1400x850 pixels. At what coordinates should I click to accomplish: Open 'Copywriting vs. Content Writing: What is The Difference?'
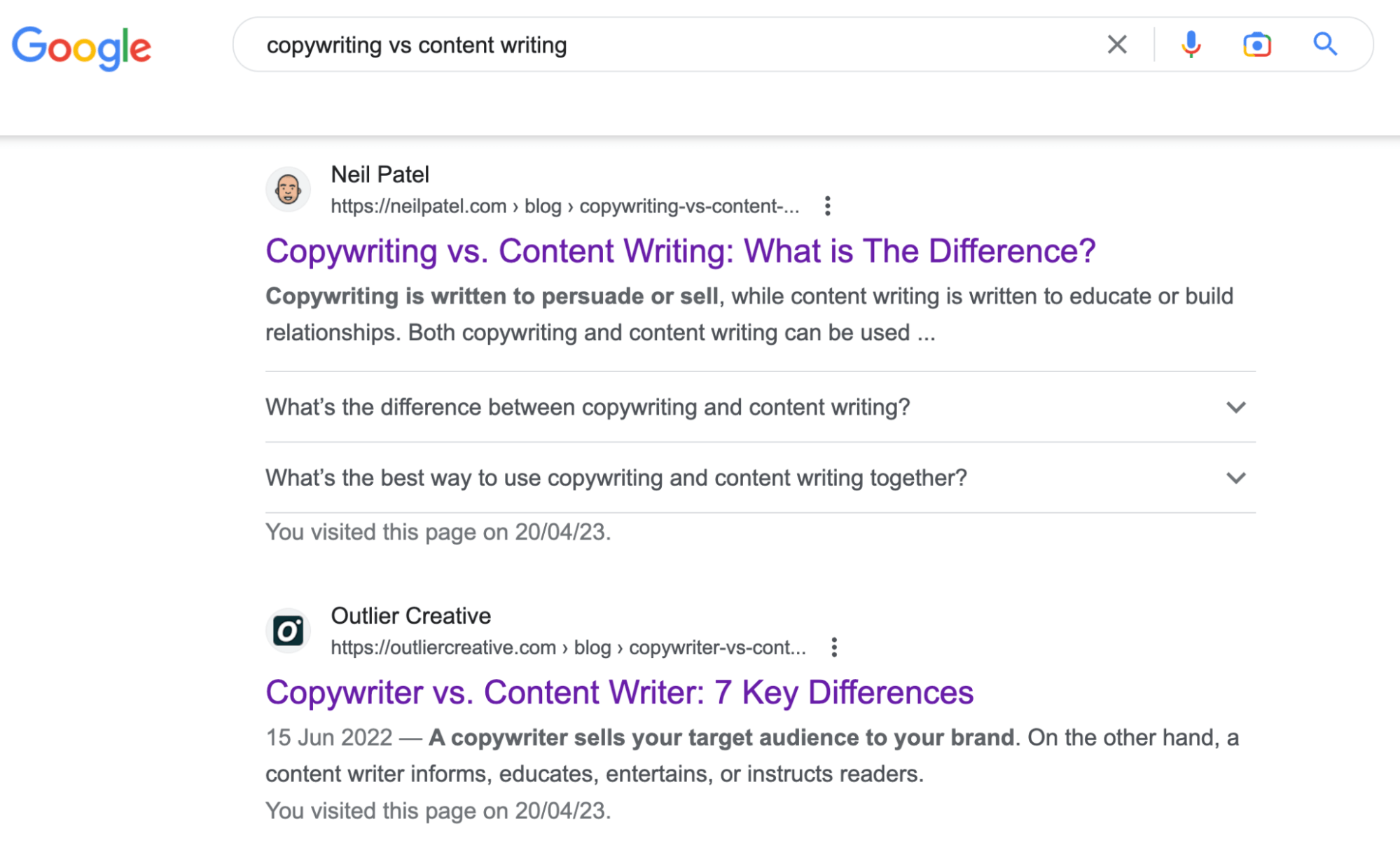[680, 251]
